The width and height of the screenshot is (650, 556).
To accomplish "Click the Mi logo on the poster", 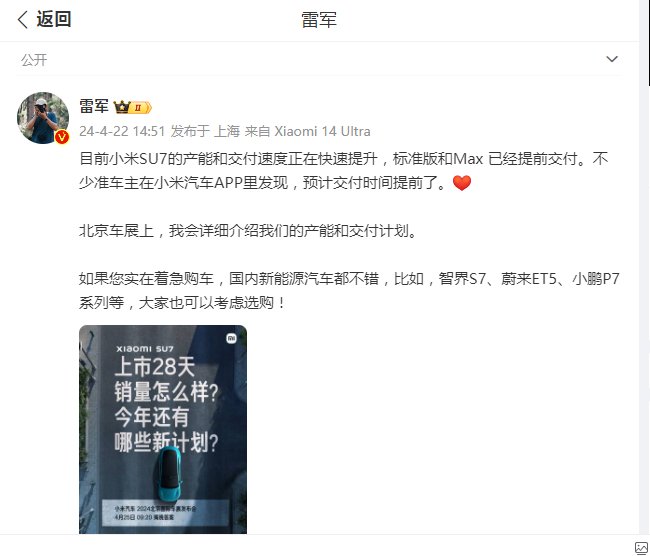I will click(x=231, y=338).
